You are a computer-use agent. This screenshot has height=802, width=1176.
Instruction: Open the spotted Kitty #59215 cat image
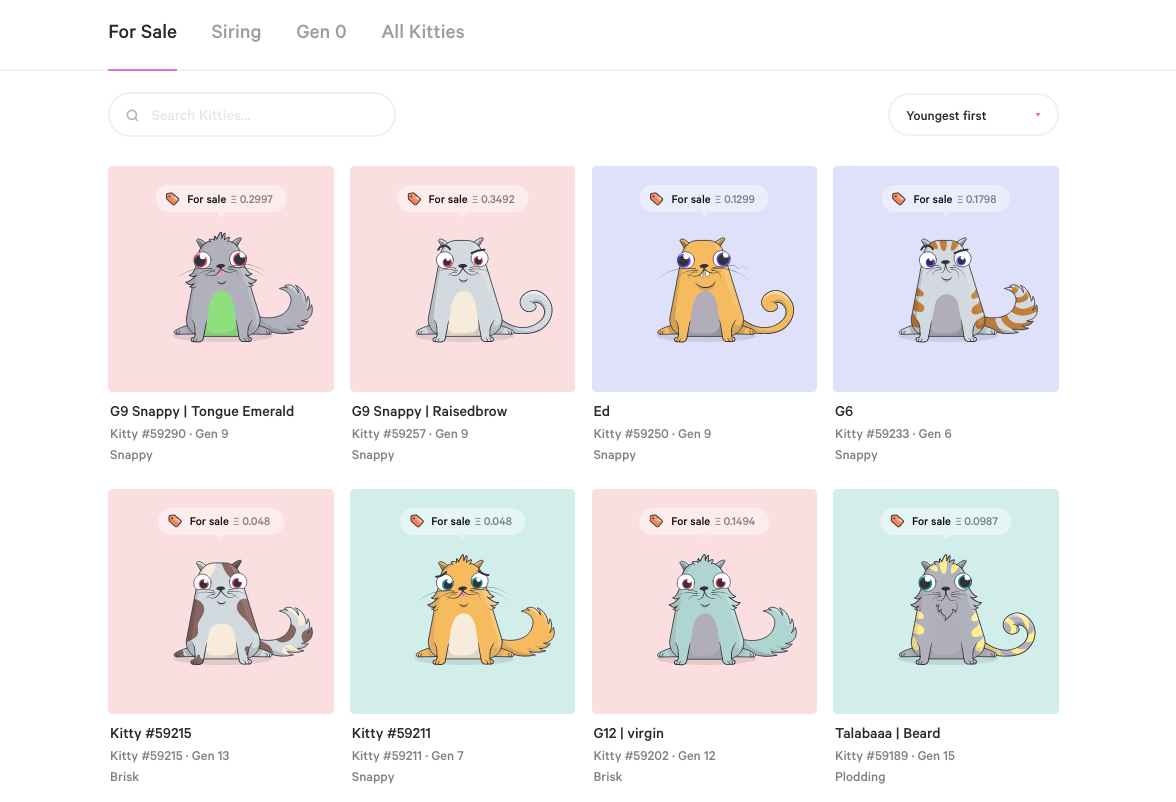click(221, 602)
